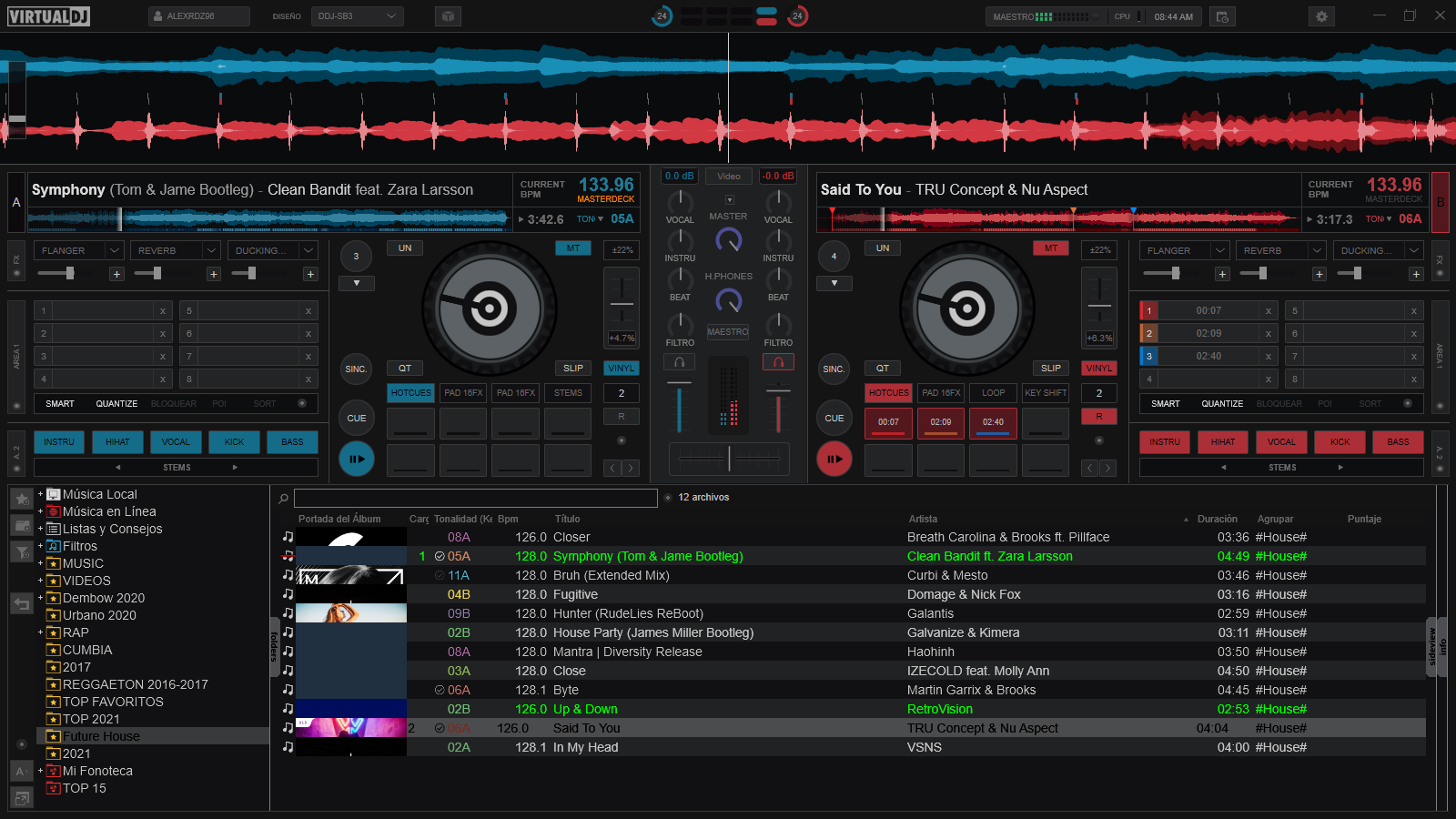Click UN button on deck A
Screen dimensions: 1456x819
coord(405,248)
